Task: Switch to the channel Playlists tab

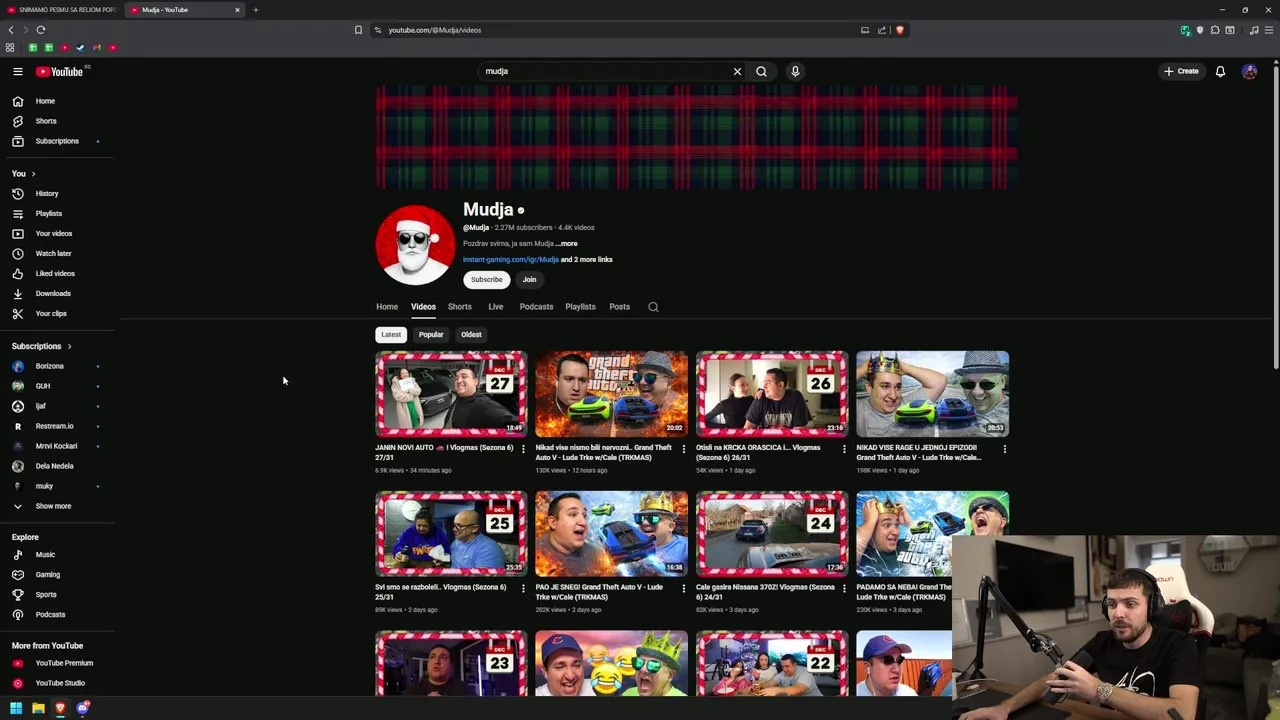Action: coord(580,307)
